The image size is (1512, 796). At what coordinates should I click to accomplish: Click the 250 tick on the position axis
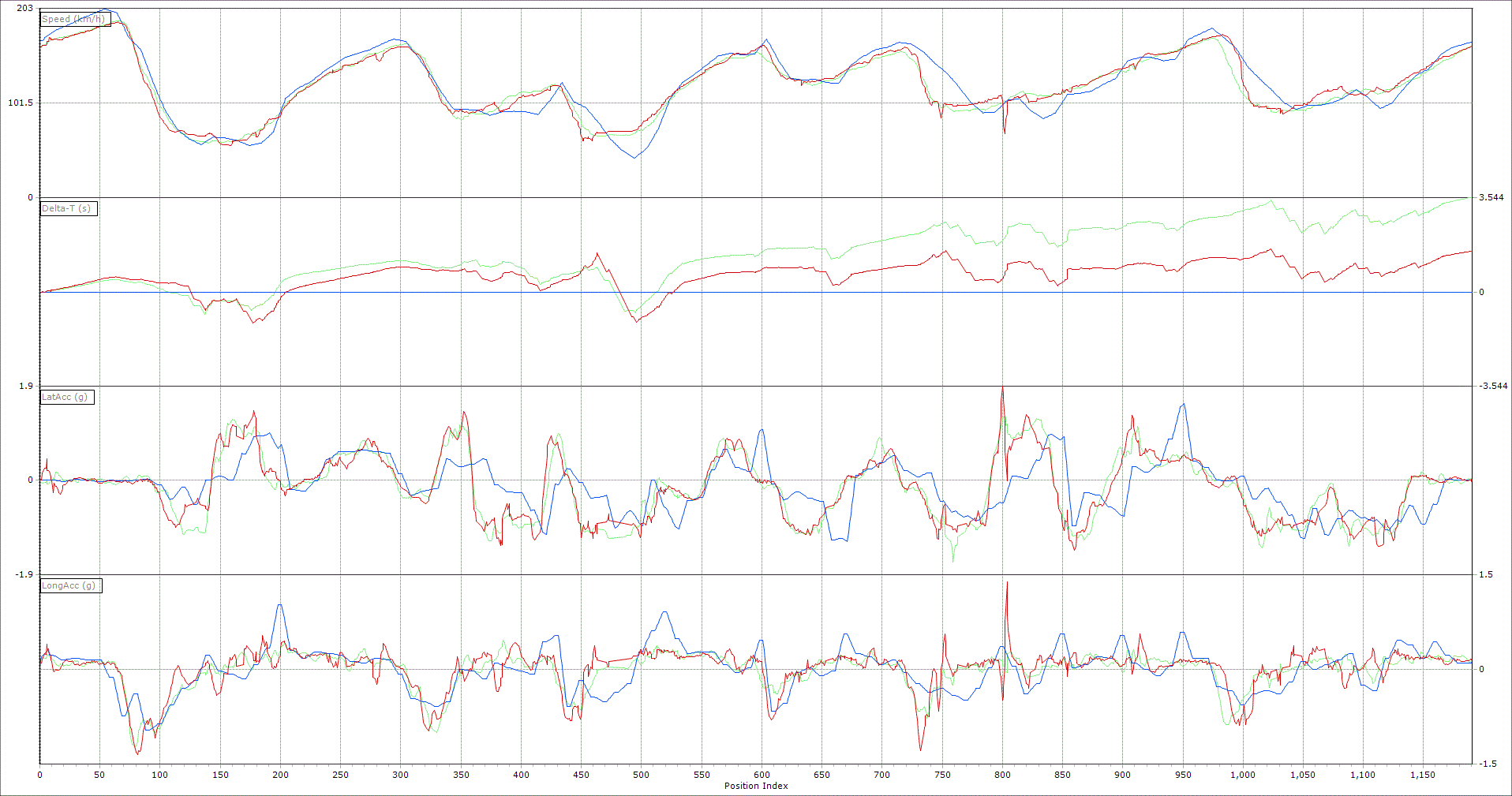click(x=340, y=775)
